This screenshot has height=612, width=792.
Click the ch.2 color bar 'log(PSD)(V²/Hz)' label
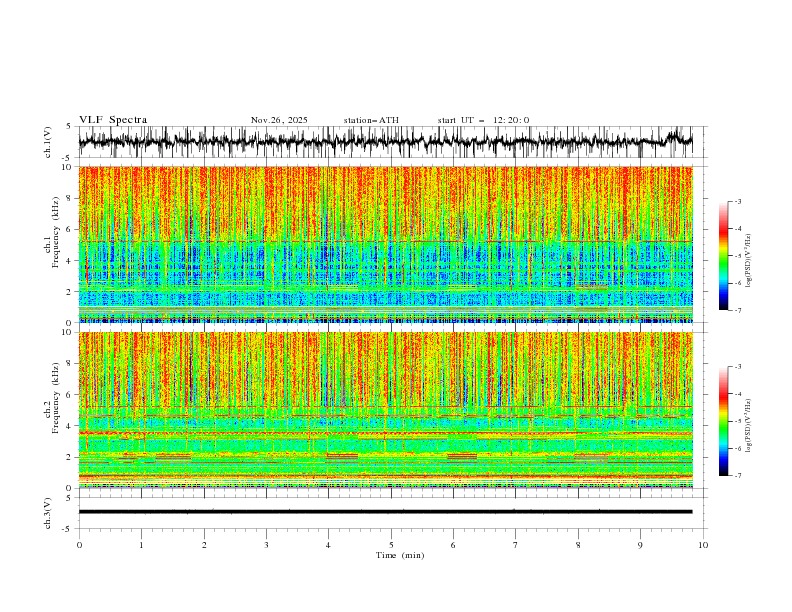[749, 425]
